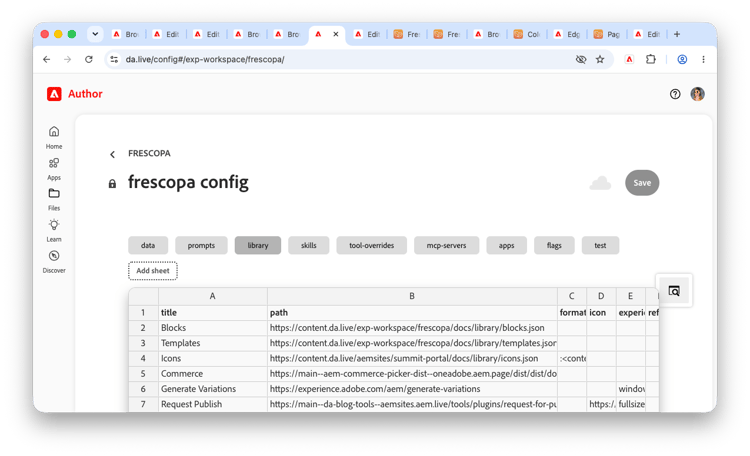
Task: Click the eye-slash tracking icon in address bar
Action: click(581, 59)
